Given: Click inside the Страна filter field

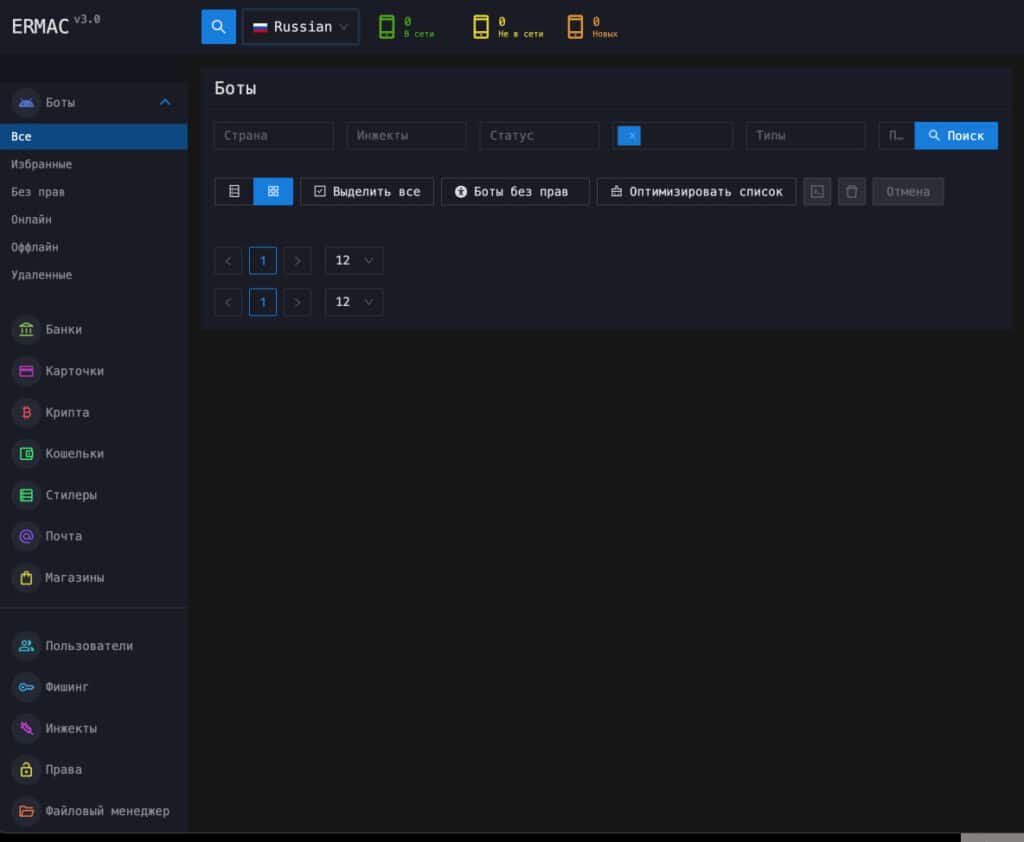Looking at the screenshot, I should 273,135.
